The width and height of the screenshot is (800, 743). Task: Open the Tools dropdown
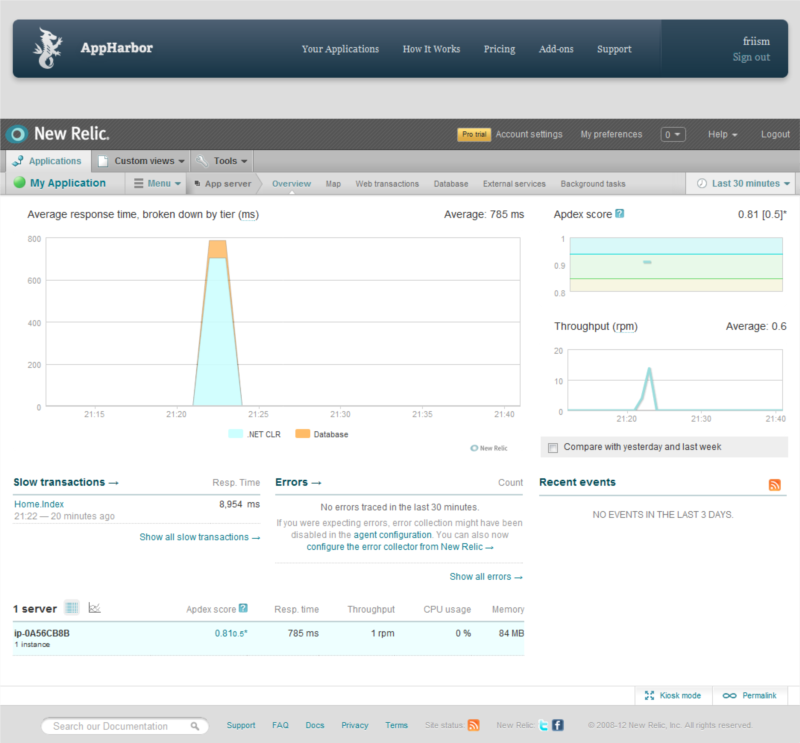[x=222, y=161]
